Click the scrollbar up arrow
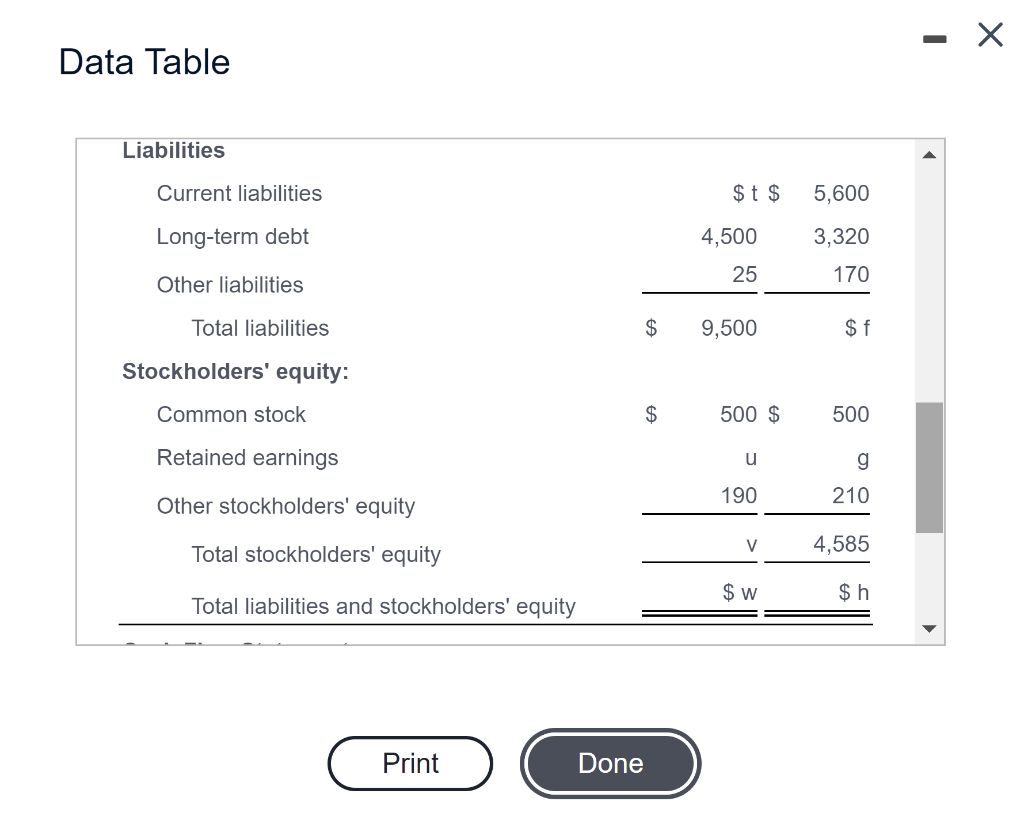Image resolution: width=1024 pixels, height=839 pixels. click(929, 153)
